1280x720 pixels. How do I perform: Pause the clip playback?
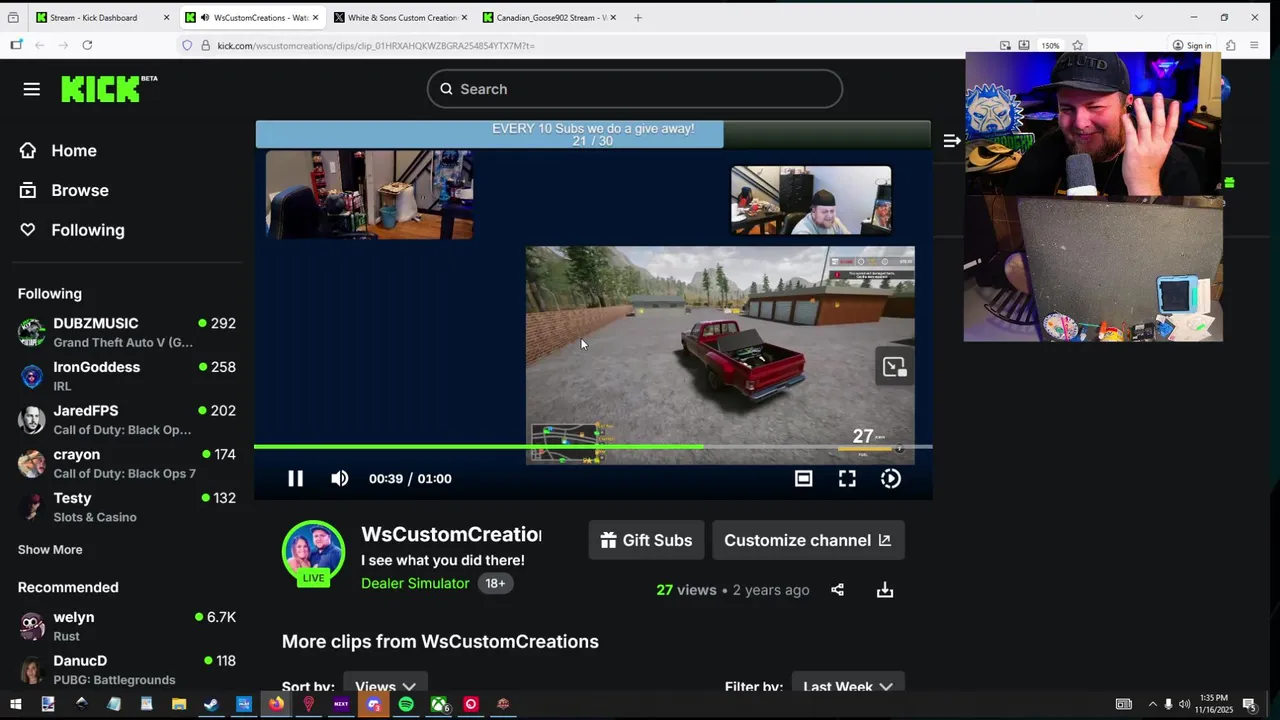pos(295,479)
